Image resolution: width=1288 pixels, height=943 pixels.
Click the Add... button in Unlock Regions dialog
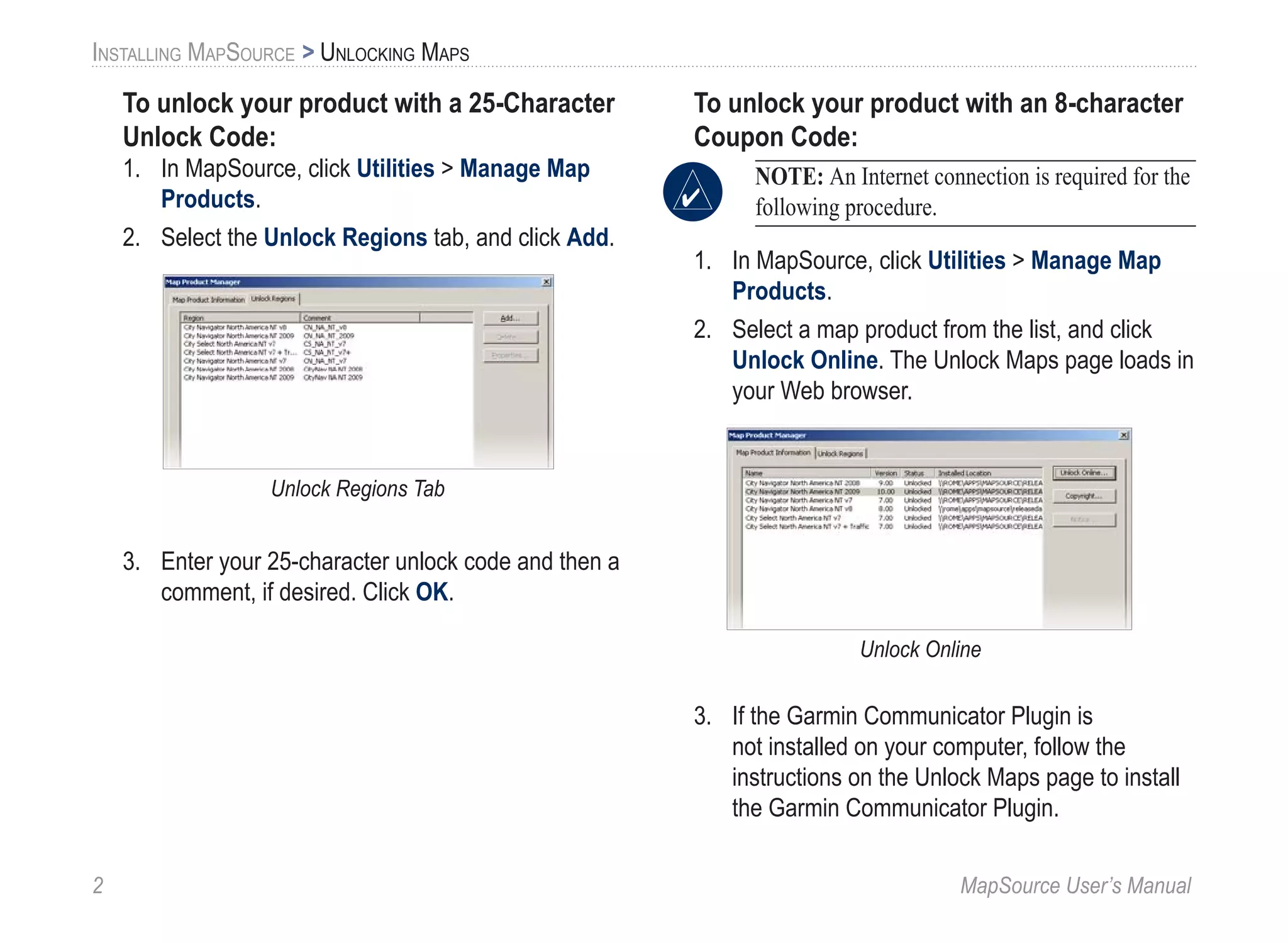pyautogui.click(x=510, y=318)
